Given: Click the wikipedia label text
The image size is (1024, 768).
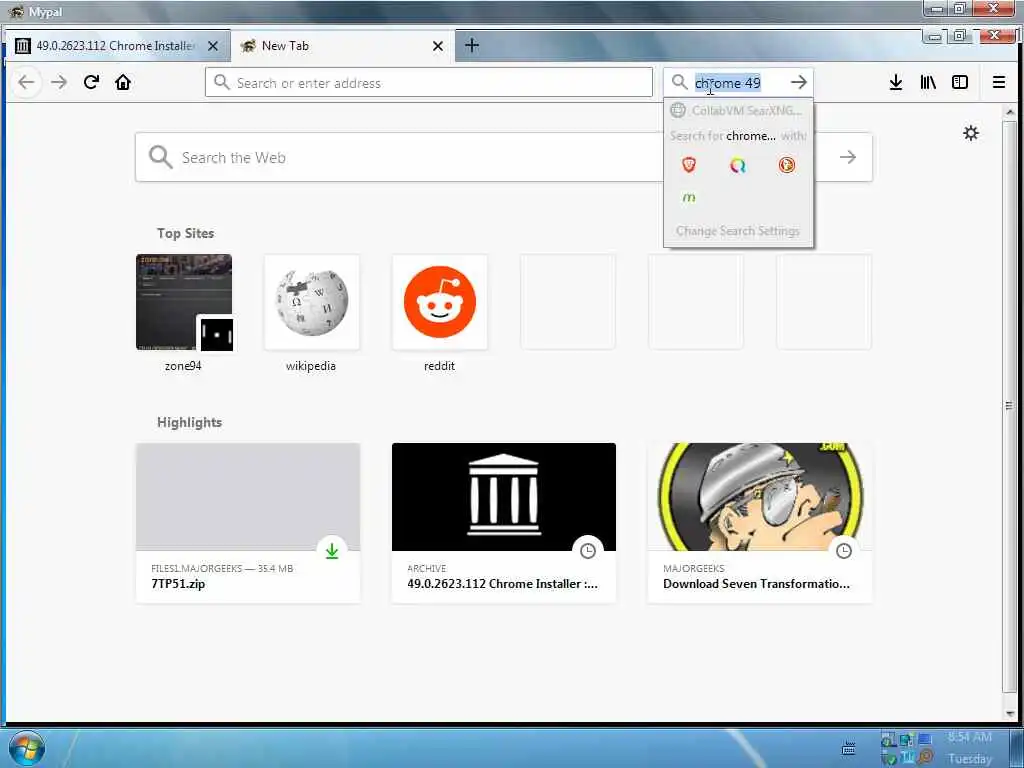Looking at the screenshot, I should coord(311,366).
